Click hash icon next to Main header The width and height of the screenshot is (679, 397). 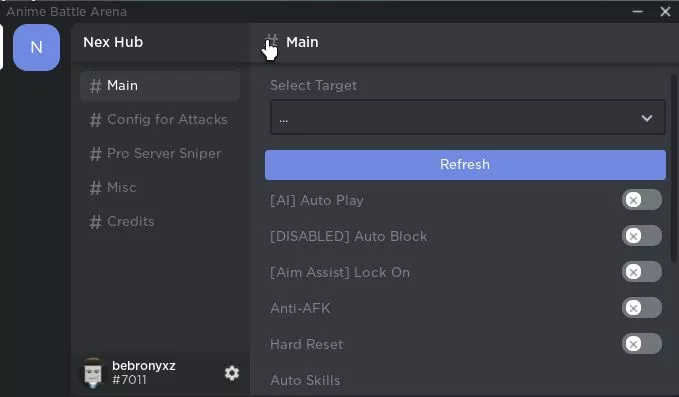(272, 42)
